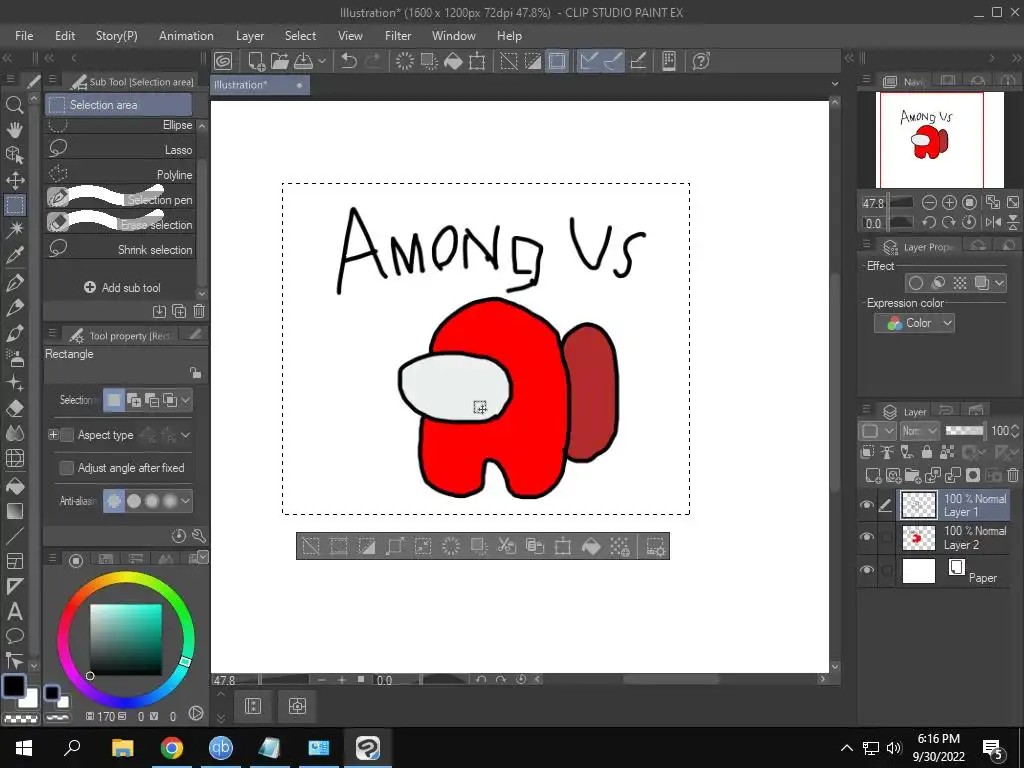Image resolution: width=1024 pixels, height=768 pixels.
Task: Open the Expression color dropdown
Action: coord(914,323)
